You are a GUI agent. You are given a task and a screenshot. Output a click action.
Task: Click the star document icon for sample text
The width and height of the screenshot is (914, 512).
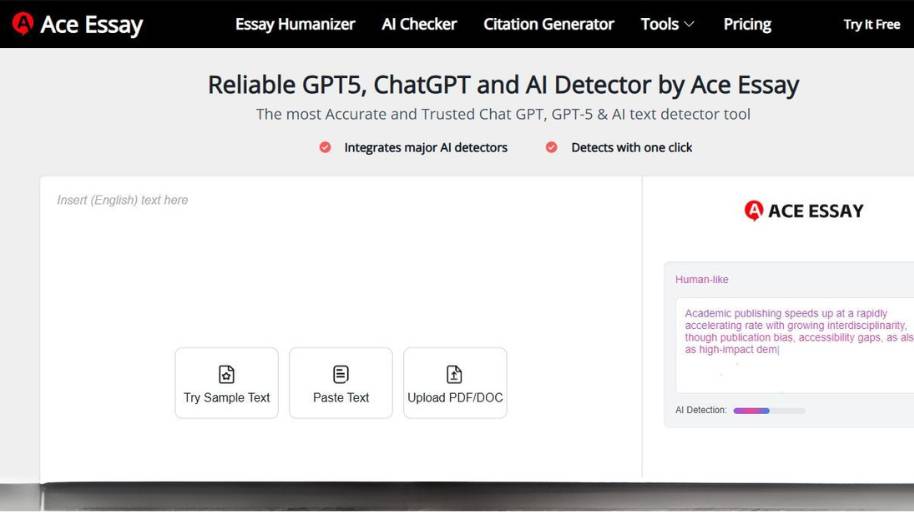pyautogui.click(x=227, y=374)
